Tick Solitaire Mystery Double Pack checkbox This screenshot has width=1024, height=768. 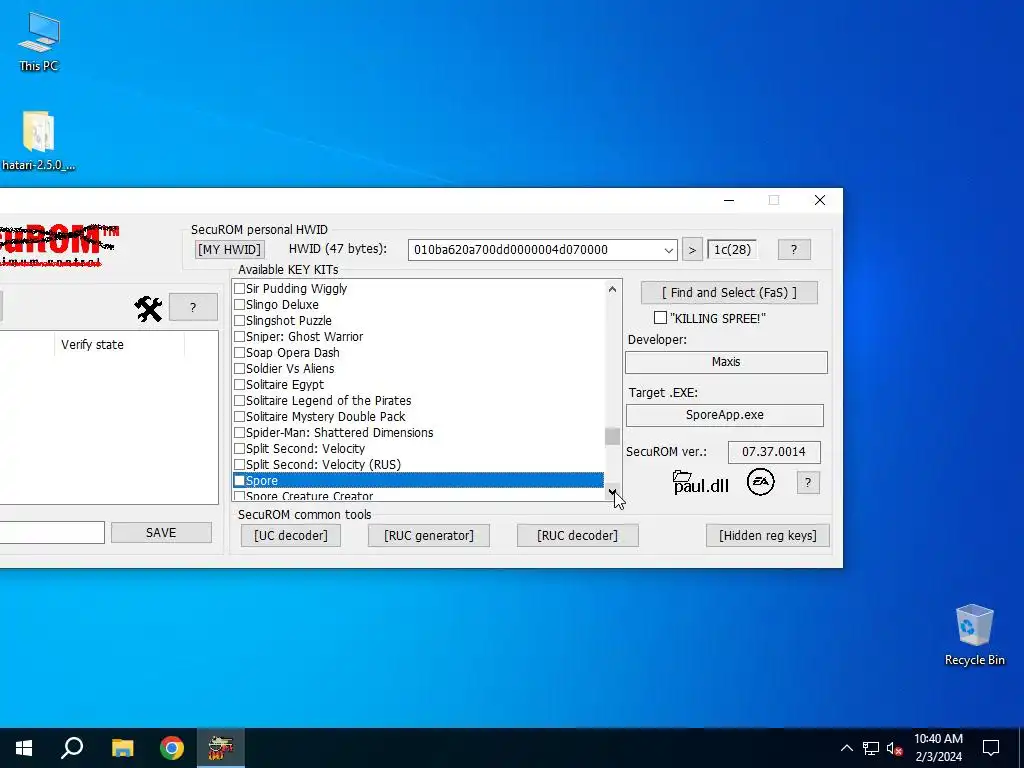coord(239,417)
